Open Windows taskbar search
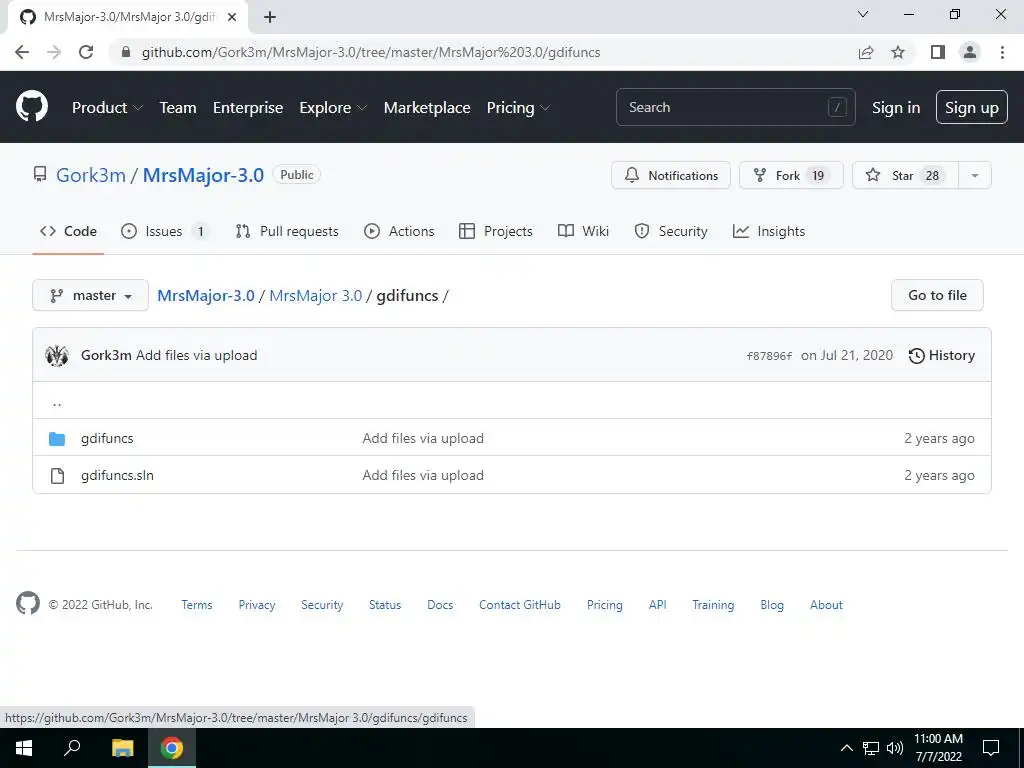 72,748
